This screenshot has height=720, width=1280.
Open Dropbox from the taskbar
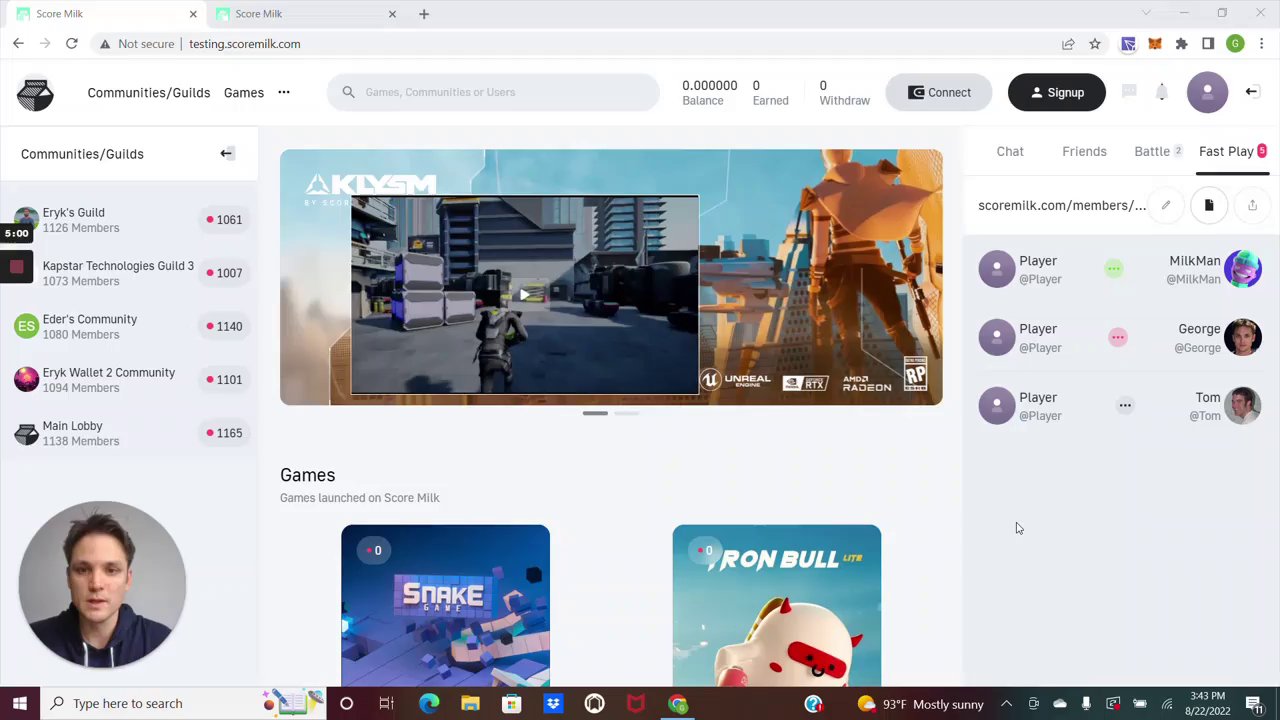(x=553, y=703)
